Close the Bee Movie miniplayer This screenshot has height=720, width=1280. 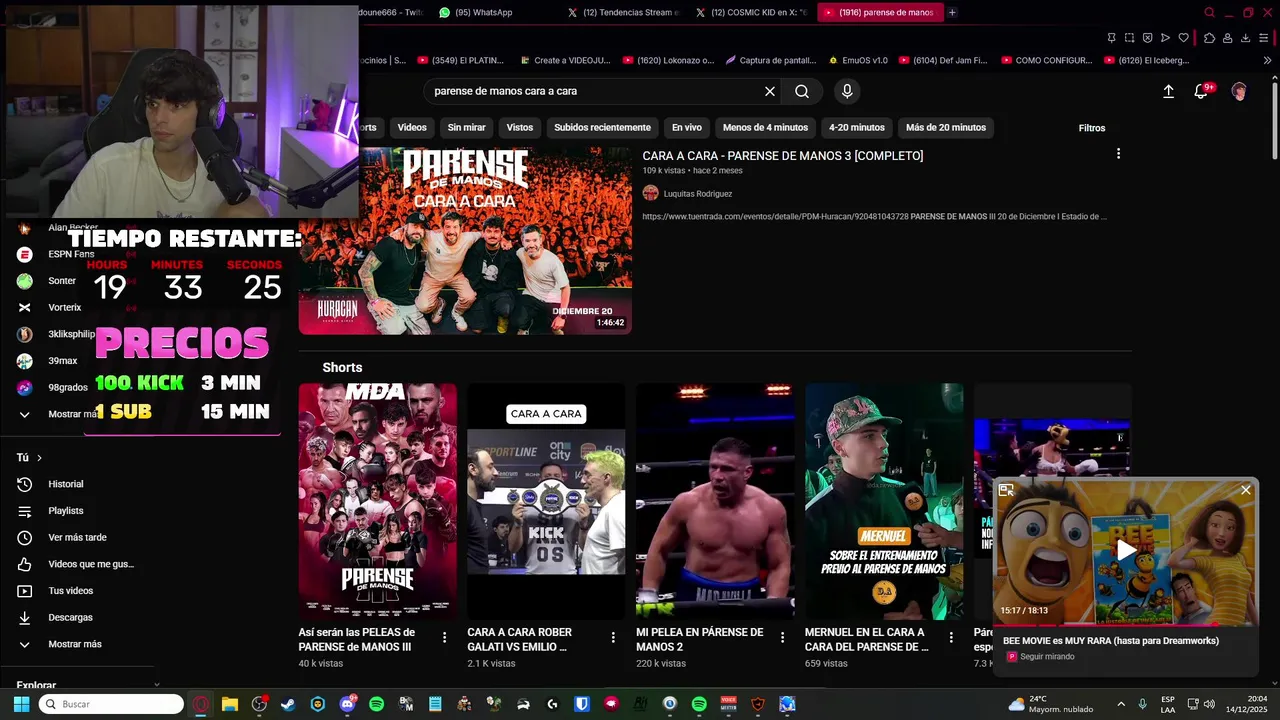[x=1246, y=490]
